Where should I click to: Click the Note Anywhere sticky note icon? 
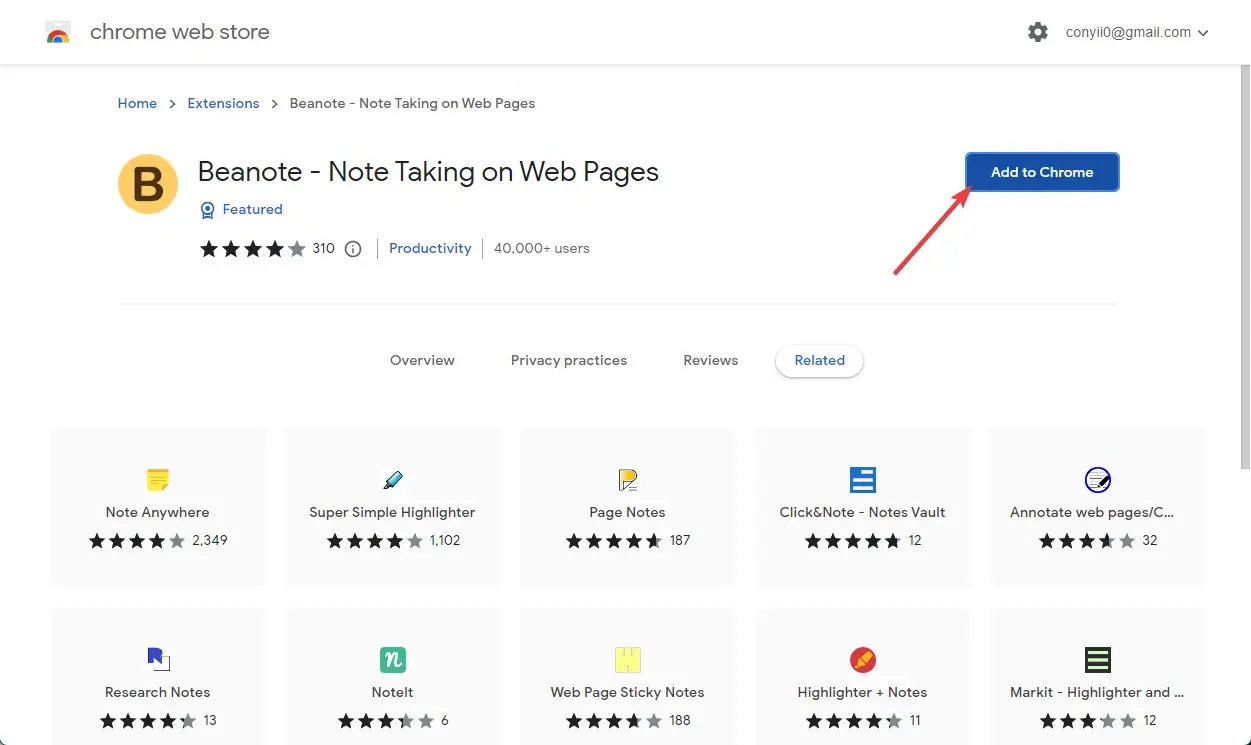[x=158, y=479]
